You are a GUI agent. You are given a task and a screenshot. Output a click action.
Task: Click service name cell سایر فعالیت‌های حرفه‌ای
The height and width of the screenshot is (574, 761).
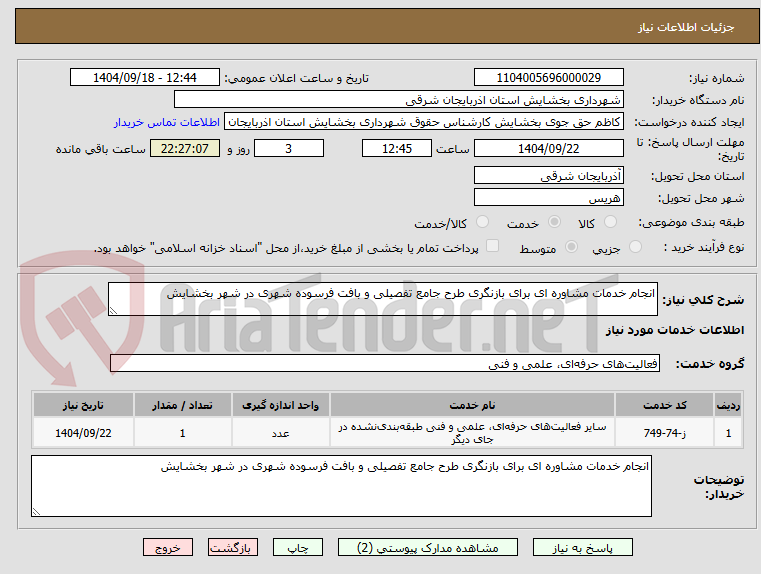click(x=472, y=433)
